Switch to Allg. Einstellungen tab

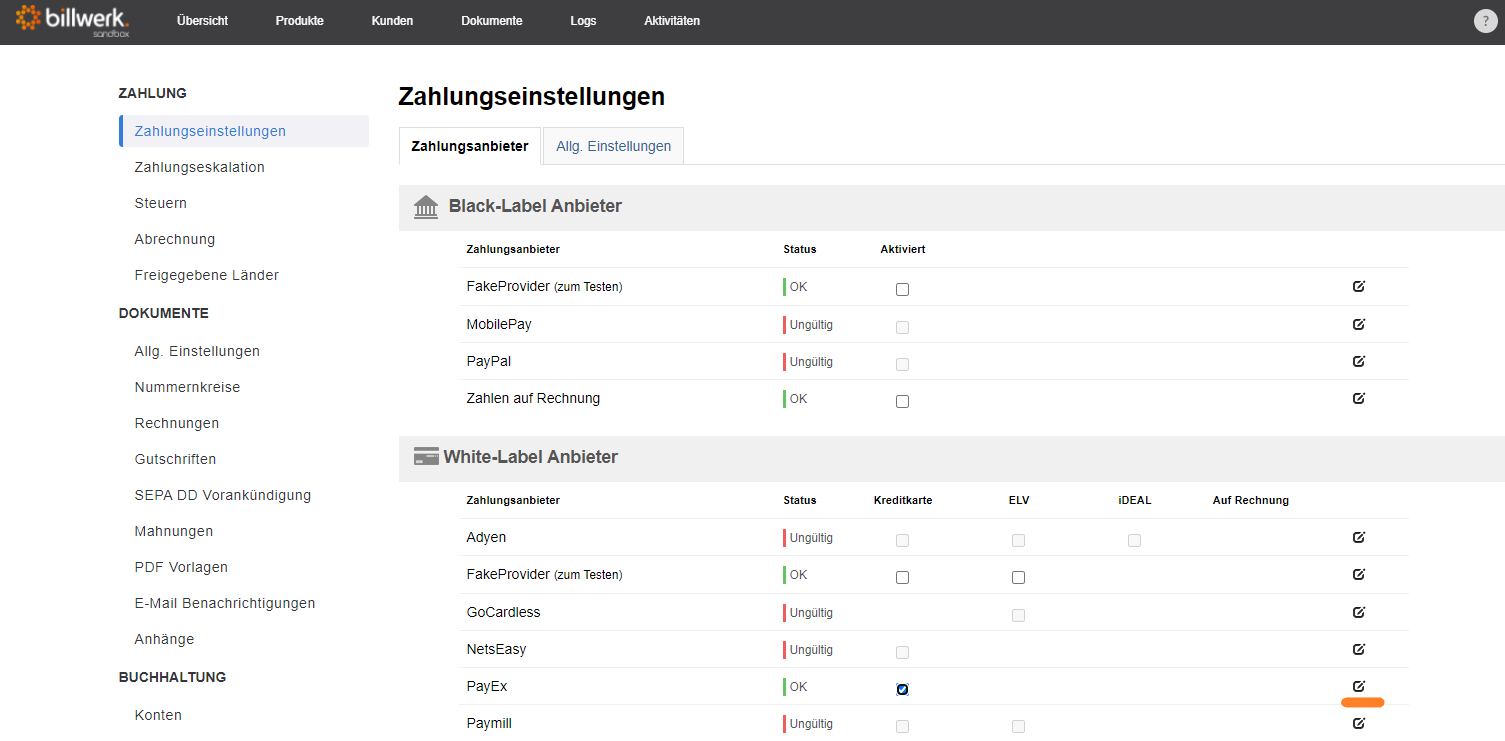[x=613, y=146]
